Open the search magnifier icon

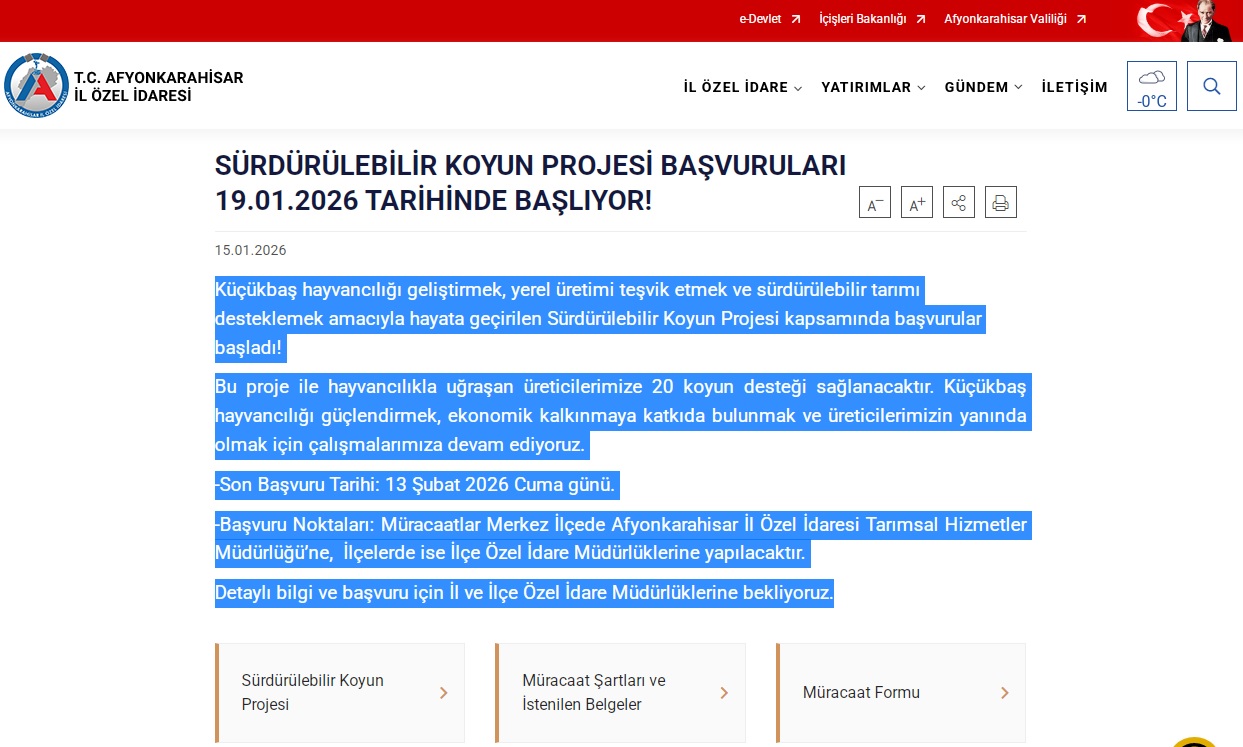1211,86
